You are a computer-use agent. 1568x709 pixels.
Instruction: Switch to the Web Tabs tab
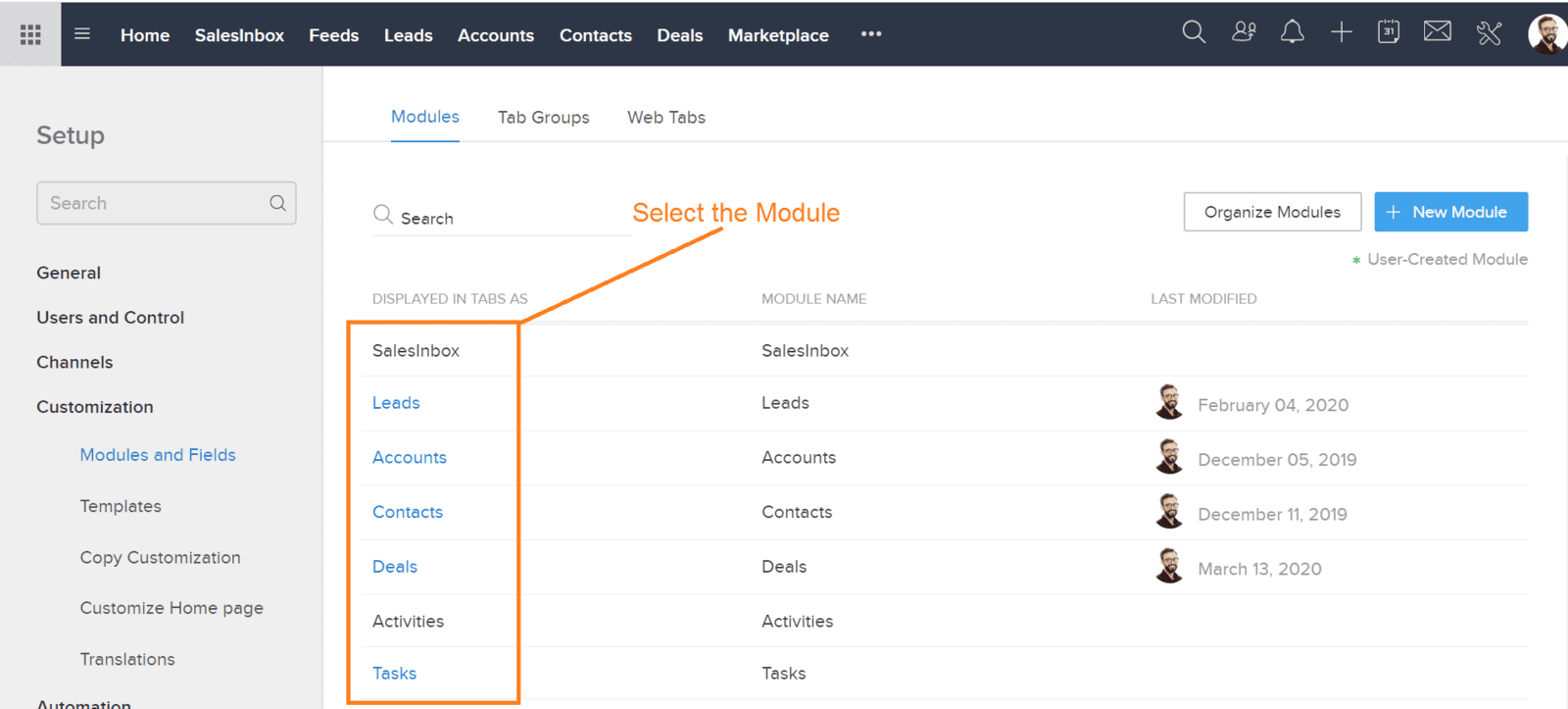click(666, 118)
